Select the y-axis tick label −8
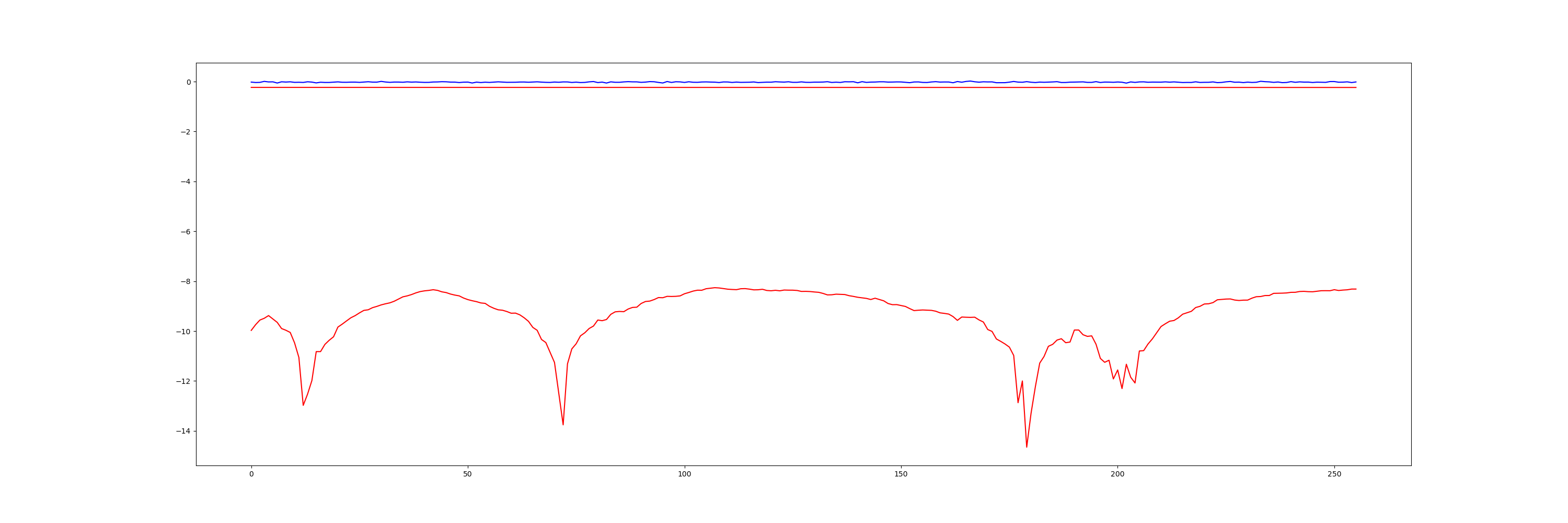This screenshot has width=1568, height=523. (185, 282)
